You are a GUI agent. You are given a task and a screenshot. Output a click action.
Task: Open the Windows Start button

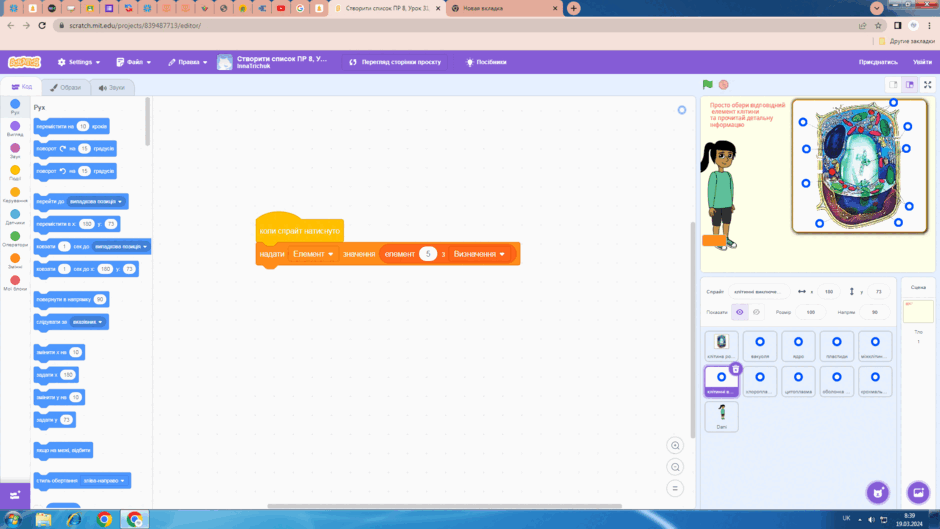[13, 519]
